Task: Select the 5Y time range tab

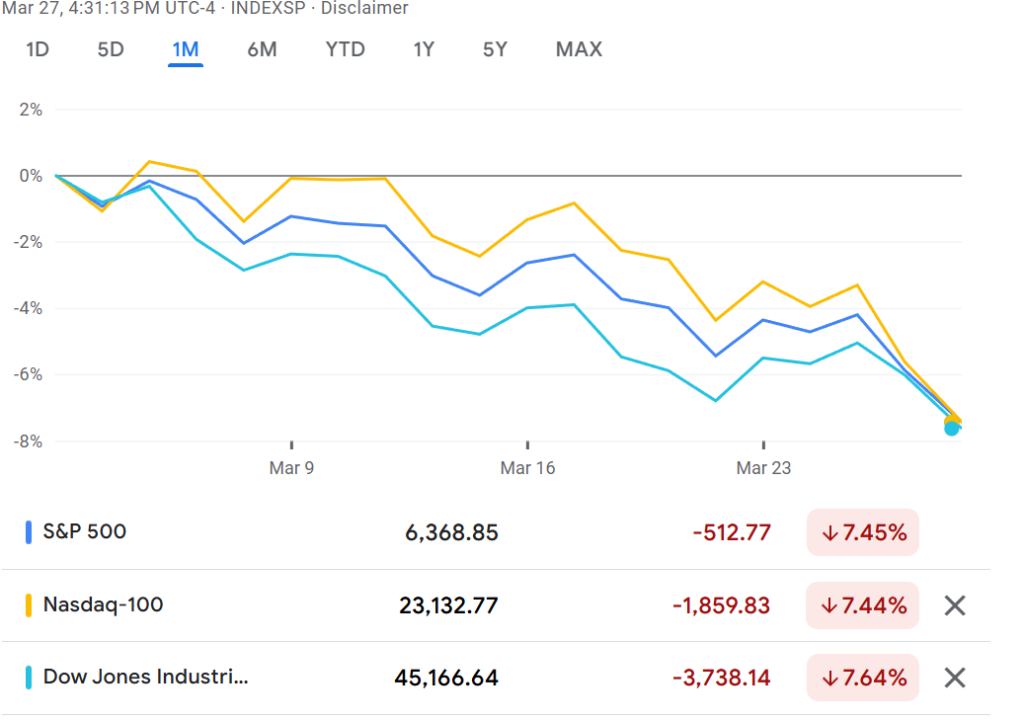Action: (x=495, y=49)
